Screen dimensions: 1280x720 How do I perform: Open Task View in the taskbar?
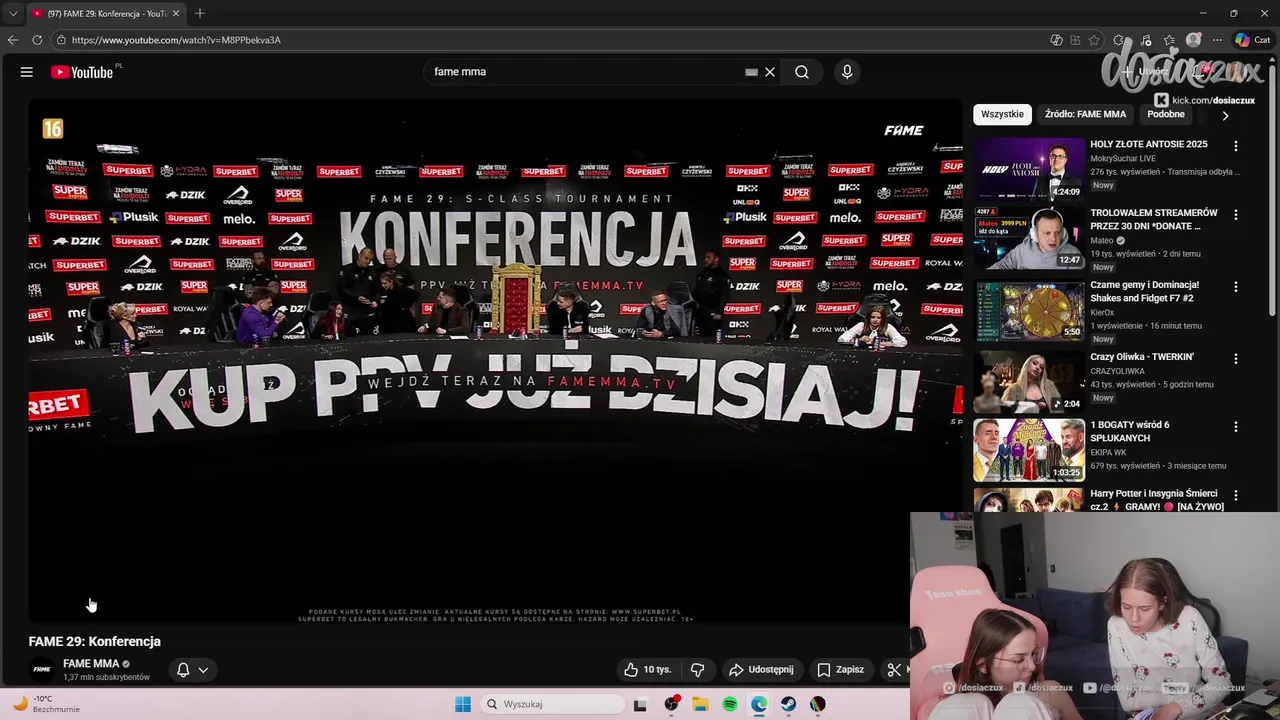tap(640, 704)
